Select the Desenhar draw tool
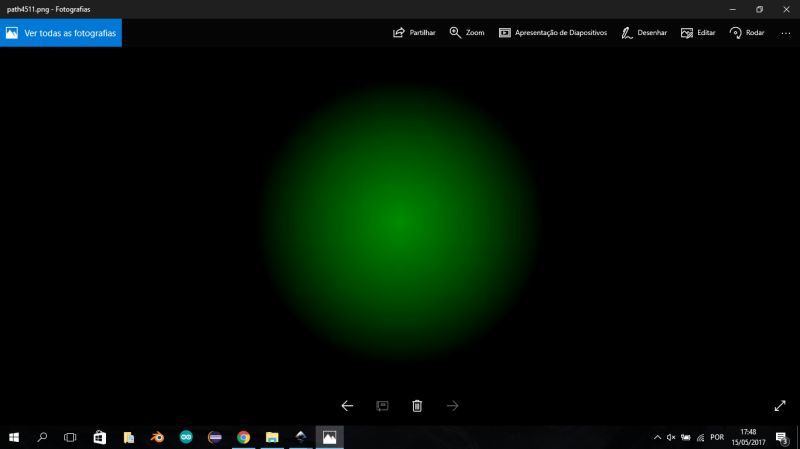The width and height of the screenshot is (800, 449). point(644,33)
